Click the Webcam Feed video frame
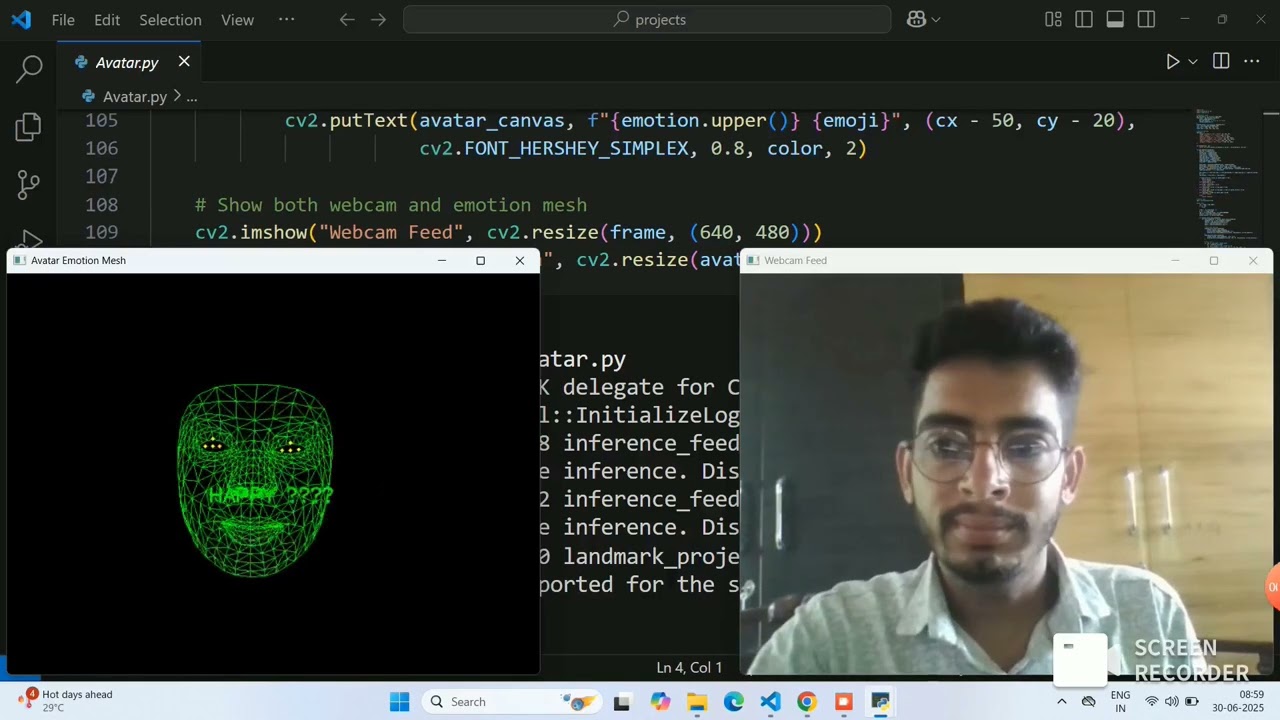 click(x=1006, y=473)
